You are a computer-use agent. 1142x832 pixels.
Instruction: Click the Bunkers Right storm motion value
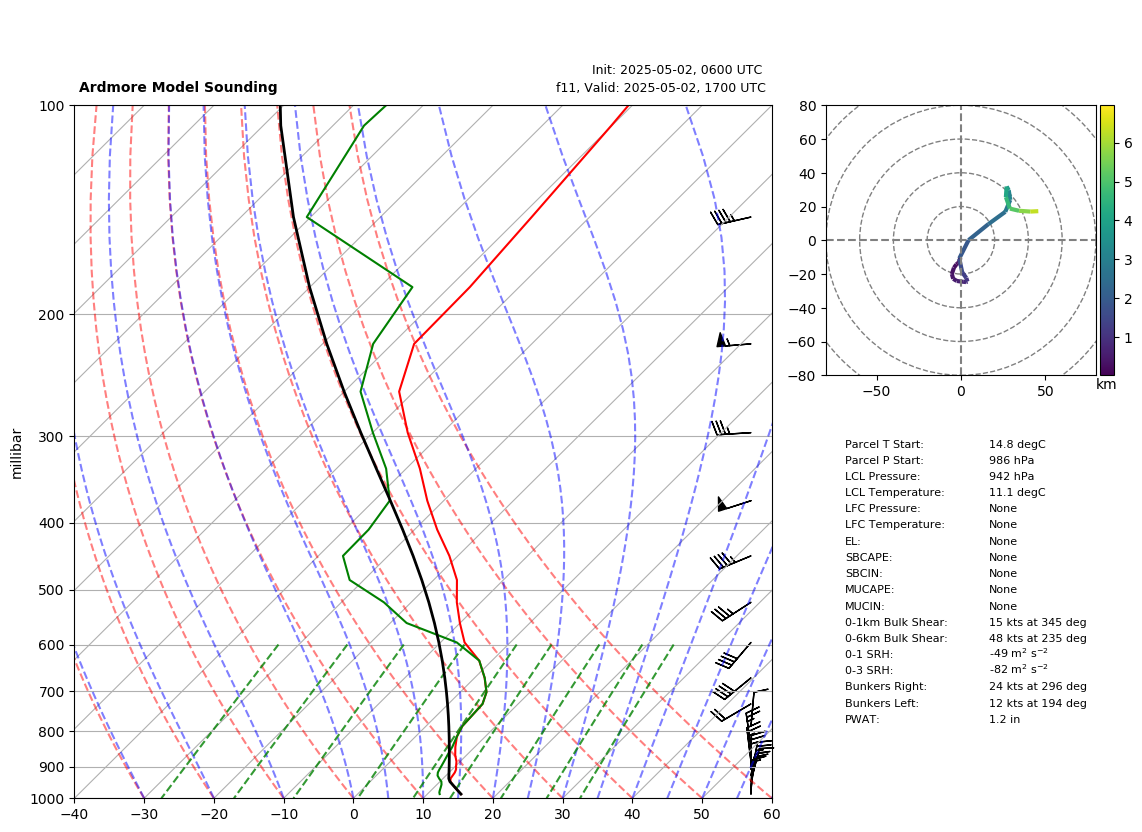click(1037, 686)
